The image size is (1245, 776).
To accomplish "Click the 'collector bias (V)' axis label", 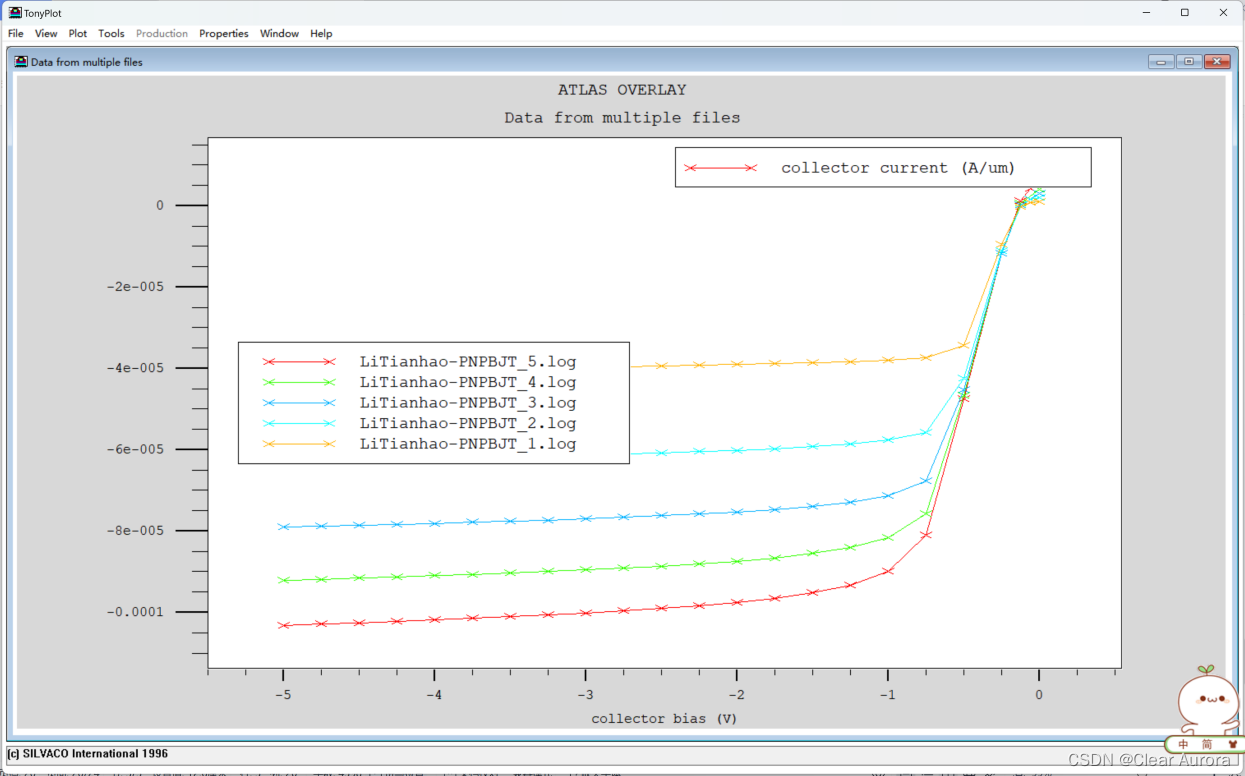I will [x=664, y=719].
